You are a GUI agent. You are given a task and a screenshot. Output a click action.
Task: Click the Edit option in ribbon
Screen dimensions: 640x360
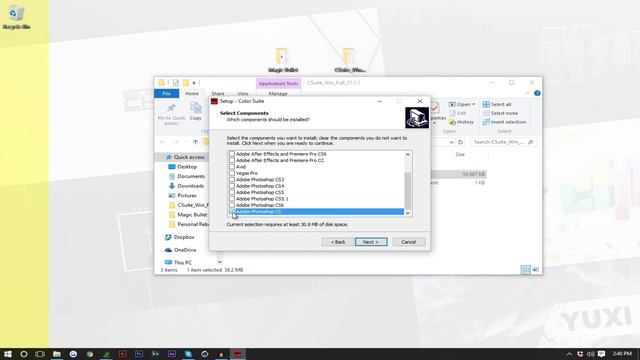[458, 113]
